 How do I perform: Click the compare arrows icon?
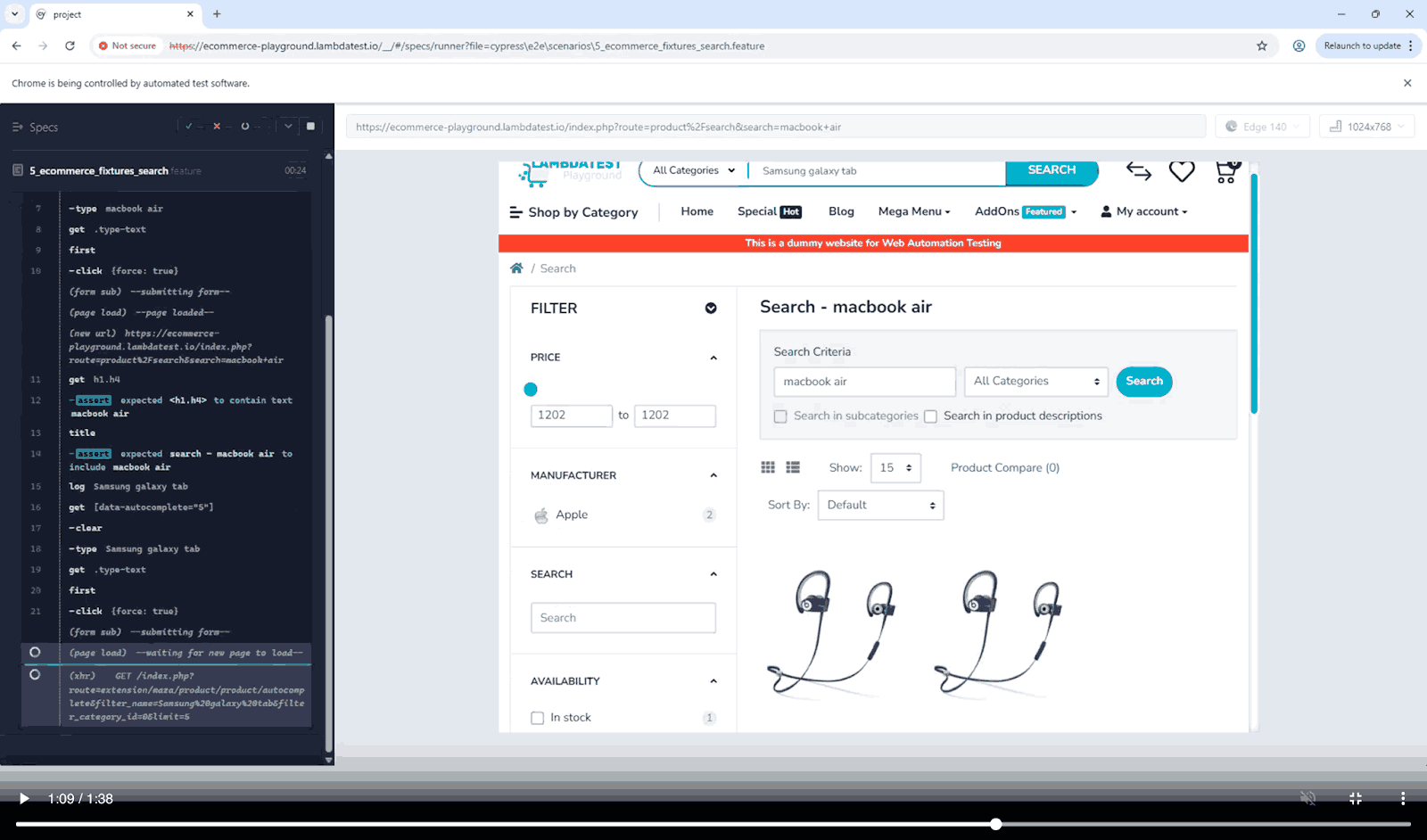pos(1139,171)
